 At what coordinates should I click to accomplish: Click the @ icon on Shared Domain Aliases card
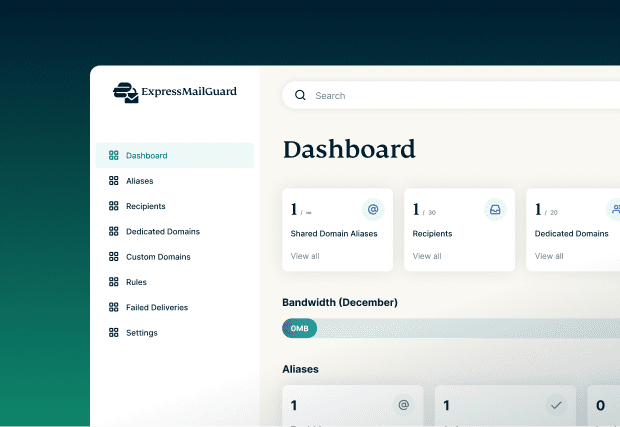point(373,210)
